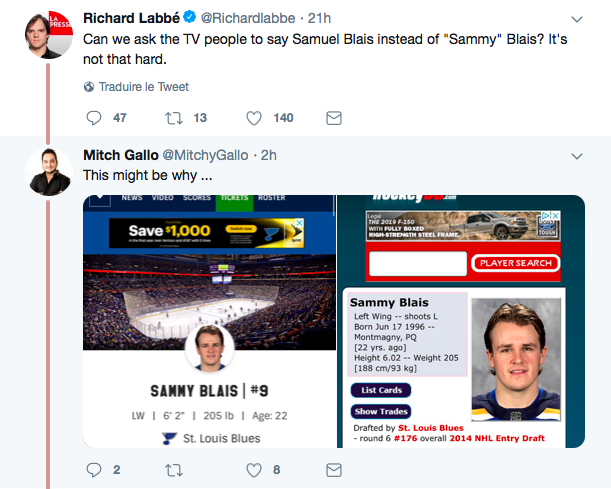Reply to Richard Labbé's tweet
This screenshot has width=611, height=489.
[95, 118]
